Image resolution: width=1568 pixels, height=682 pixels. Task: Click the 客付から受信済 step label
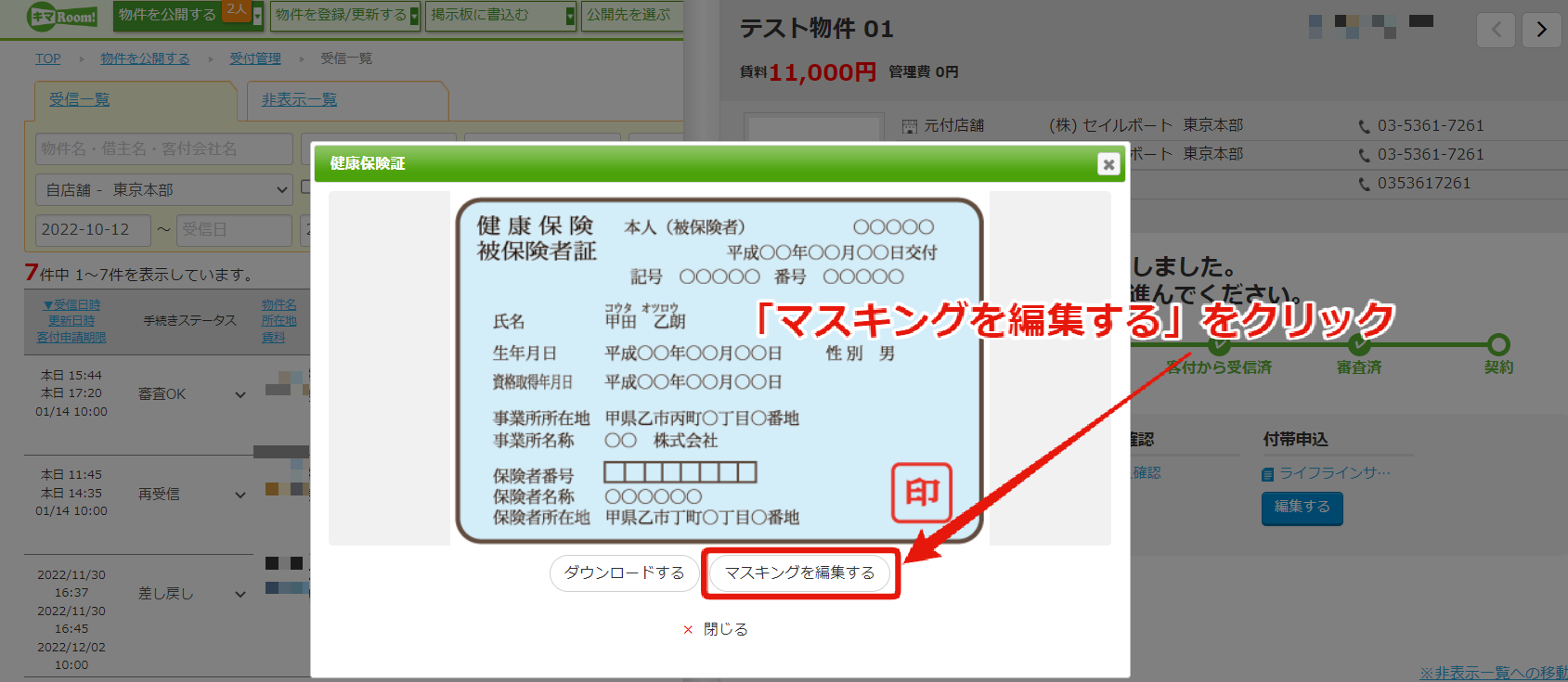tap(1219, 367)
